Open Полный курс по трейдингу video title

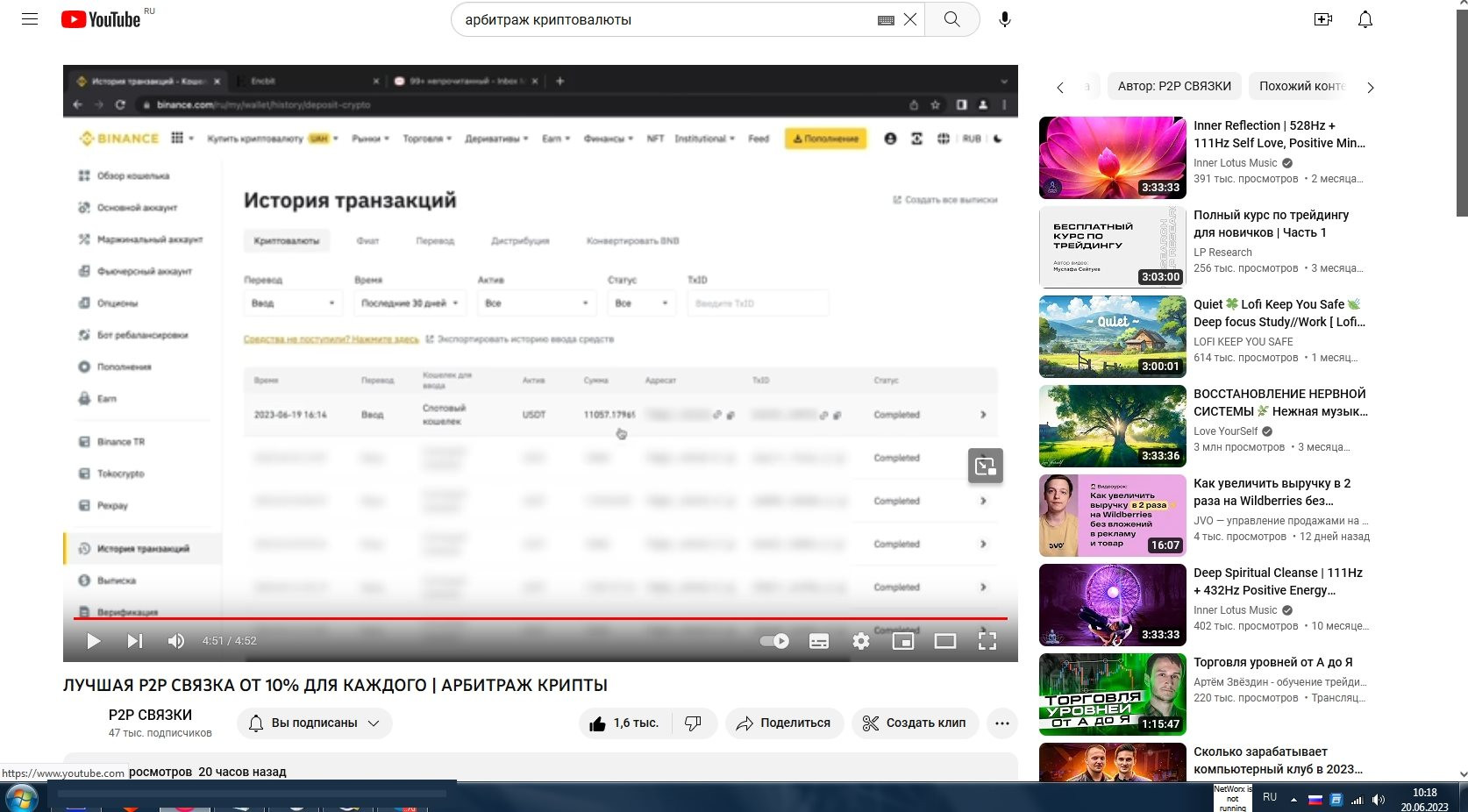pyautogui.click(x=1271, y=224)
